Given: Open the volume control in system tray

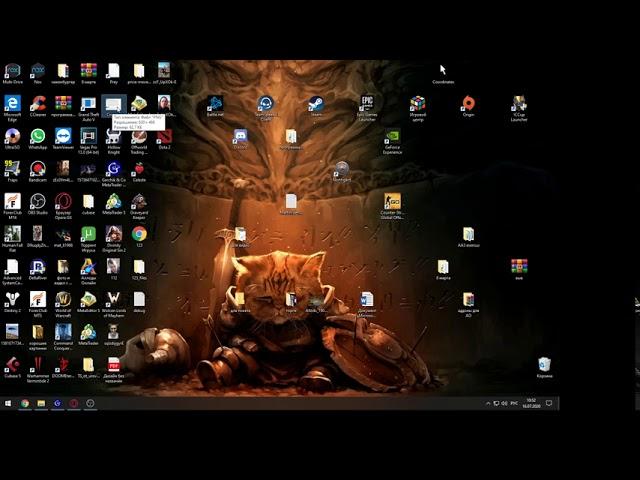Looking at the screenshot, I should (x=504, y=403).
